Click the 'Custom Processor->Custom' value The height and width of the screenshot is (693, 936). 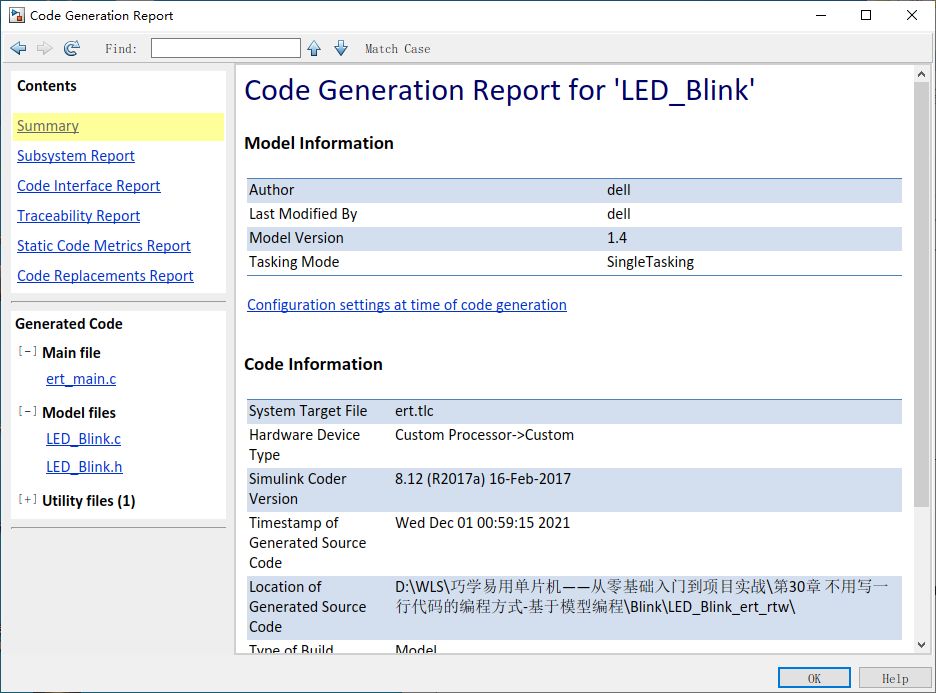(x=484, y=435)
